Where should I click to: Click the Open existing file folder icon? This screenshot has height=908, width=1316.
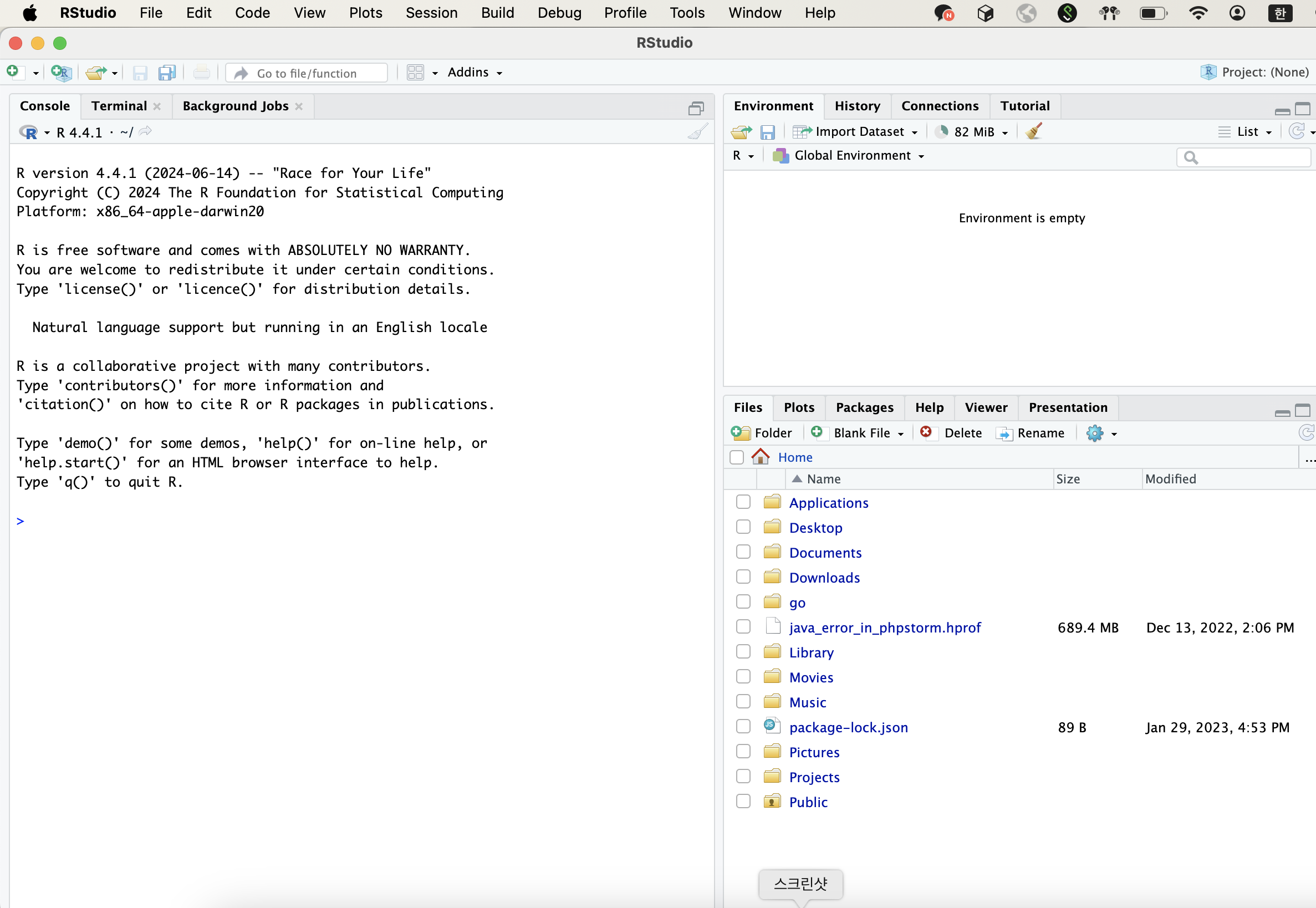click(95, 72)
